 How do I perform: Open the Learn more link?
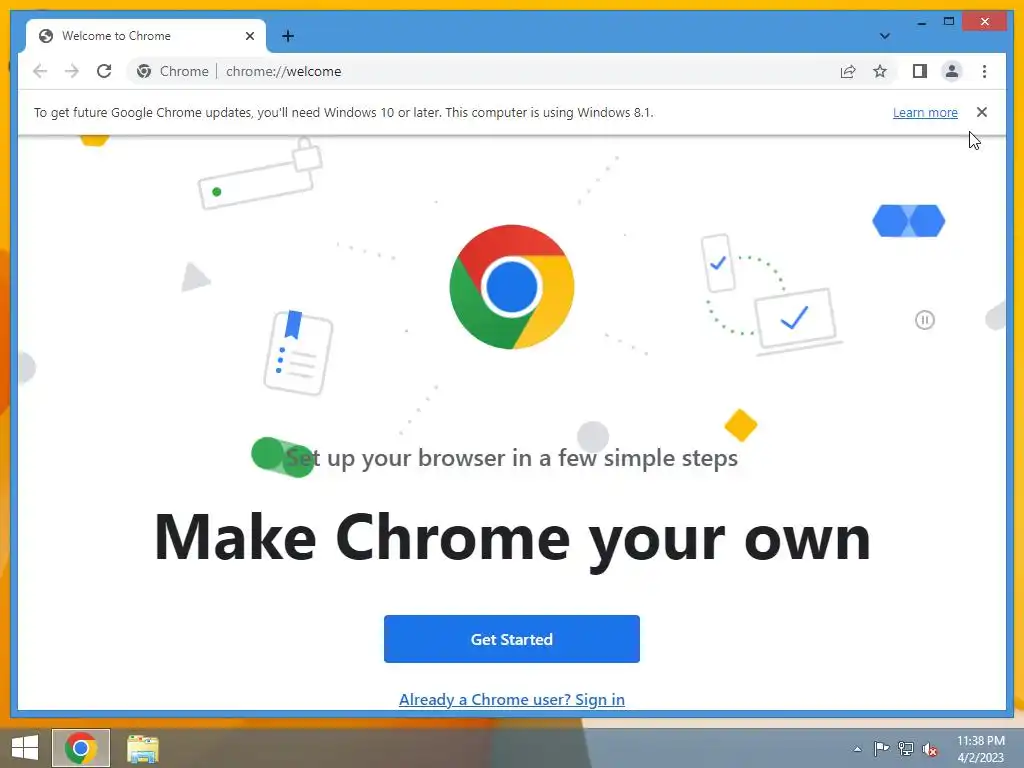925,112
